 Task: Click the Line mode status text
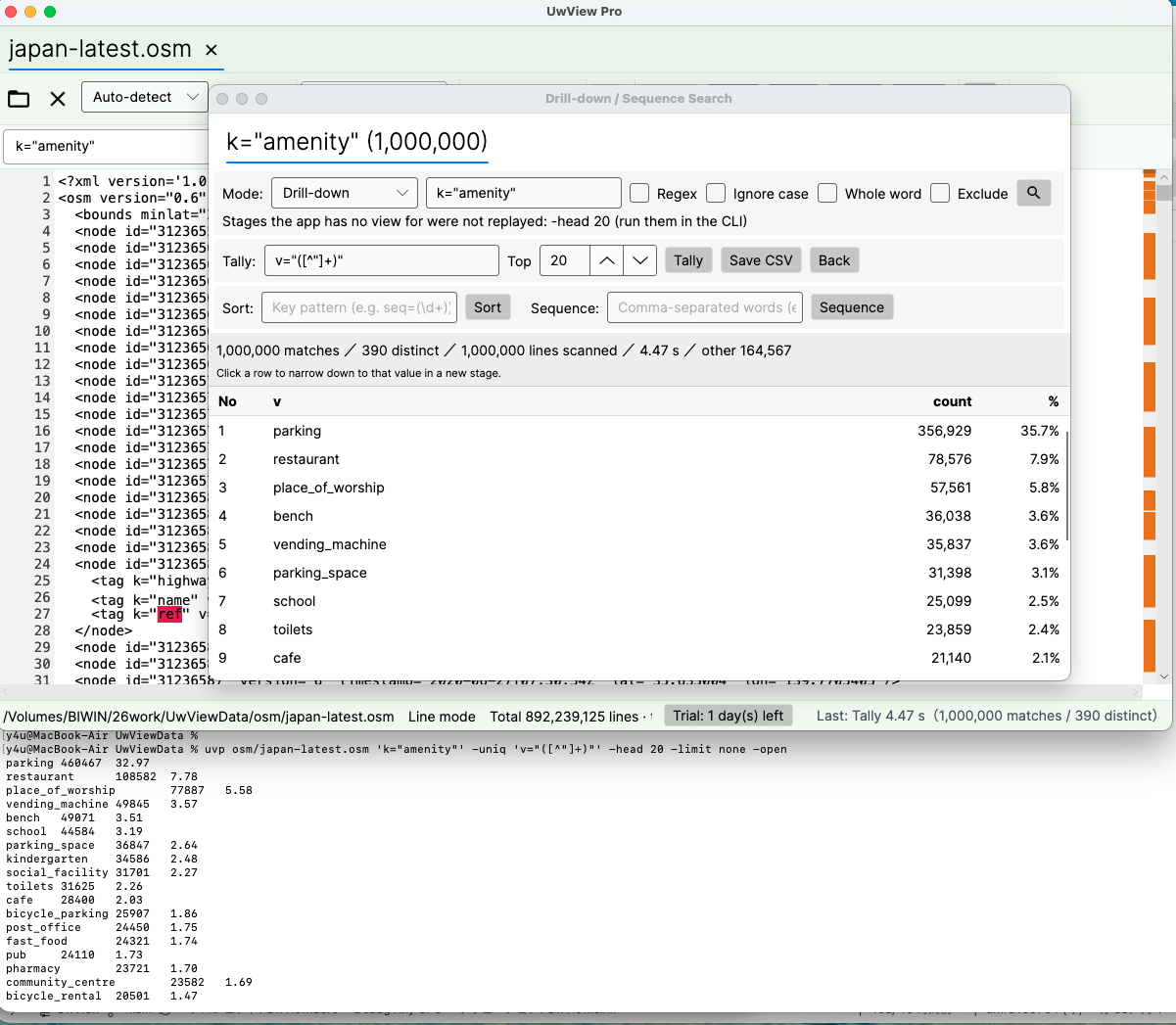(x=442, y=717)
